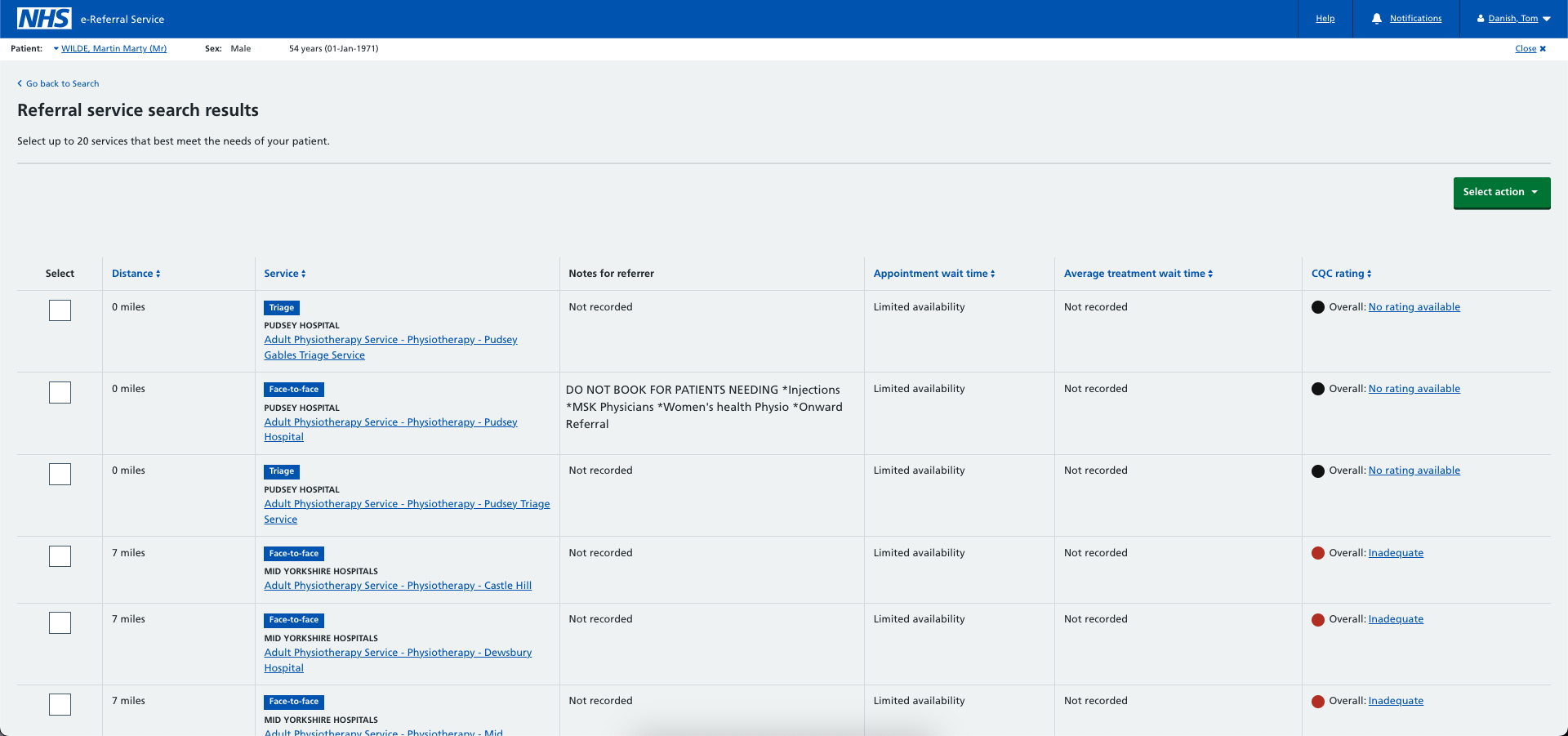Click the 54 years (01-Jan-1971) text
Viewport: 1568px width, 736px height.
tap(333, 49)
